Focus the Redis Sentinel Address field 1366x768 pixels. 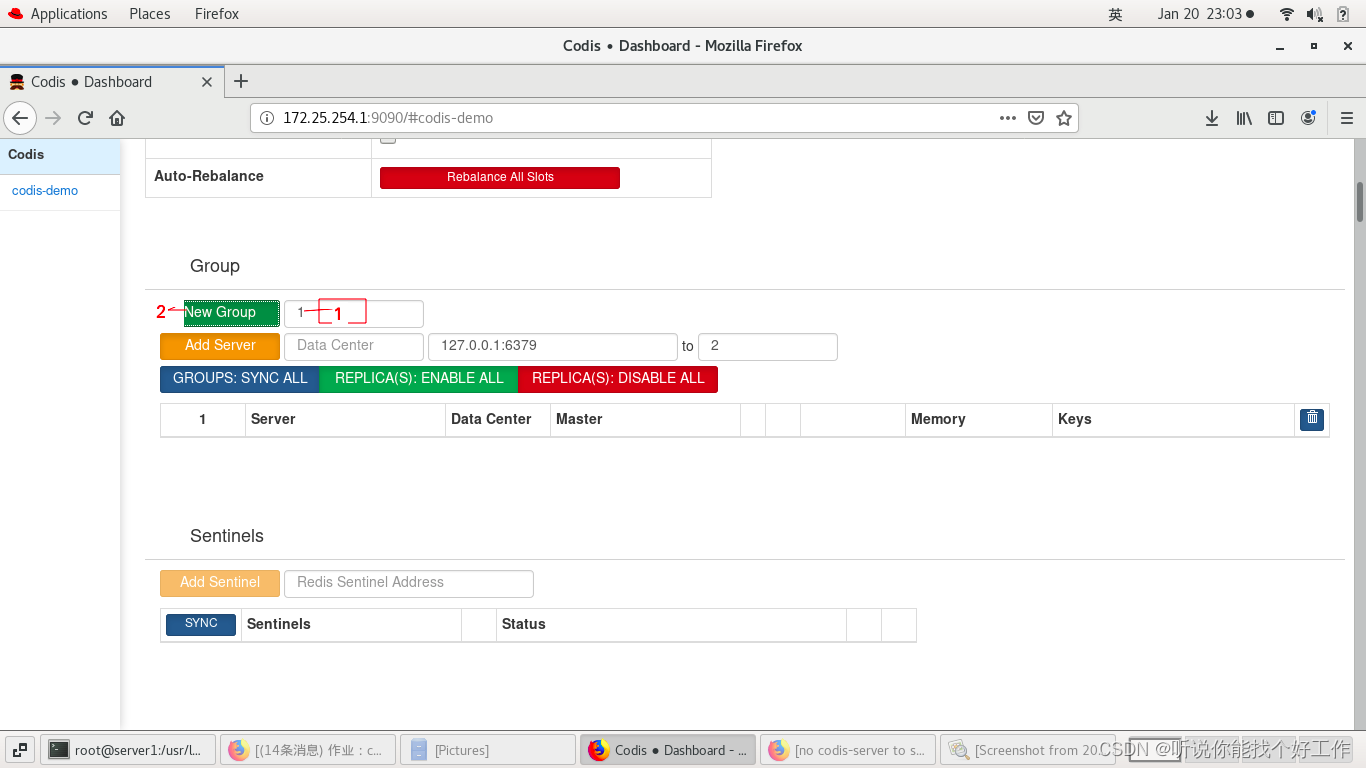[409, 583]
